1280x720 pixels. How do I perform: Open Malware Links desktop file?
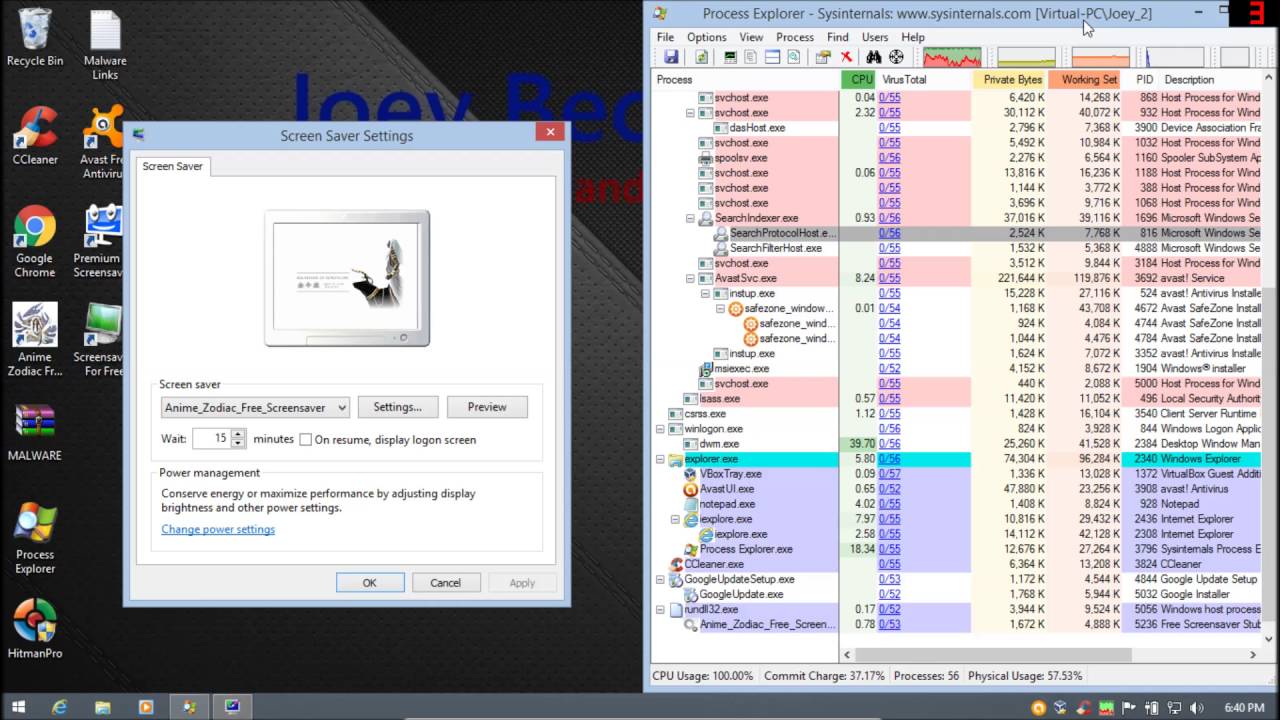[x=105, y=45]
